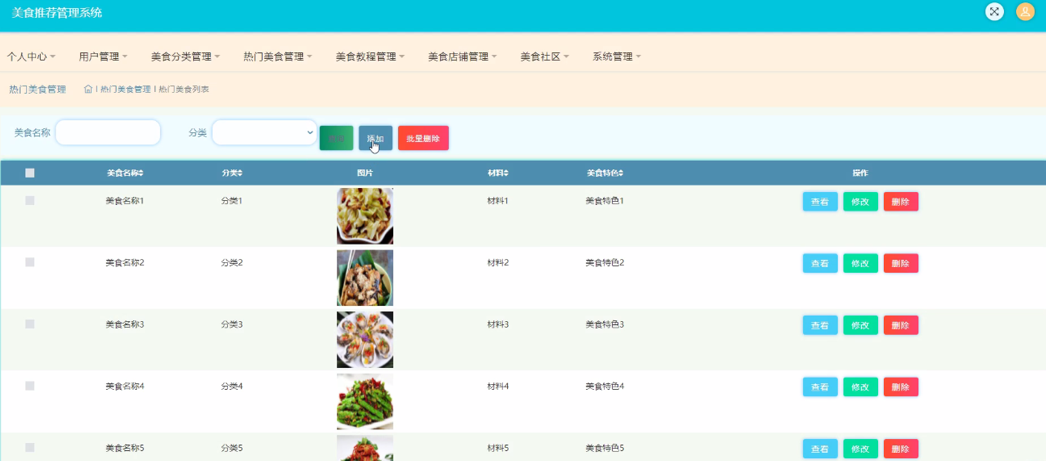Toggle the select-all checkbox in table header
Image resolution: width=1046 pixels, height=461 pixels.
pyautogui.click(x=29, y=173)
